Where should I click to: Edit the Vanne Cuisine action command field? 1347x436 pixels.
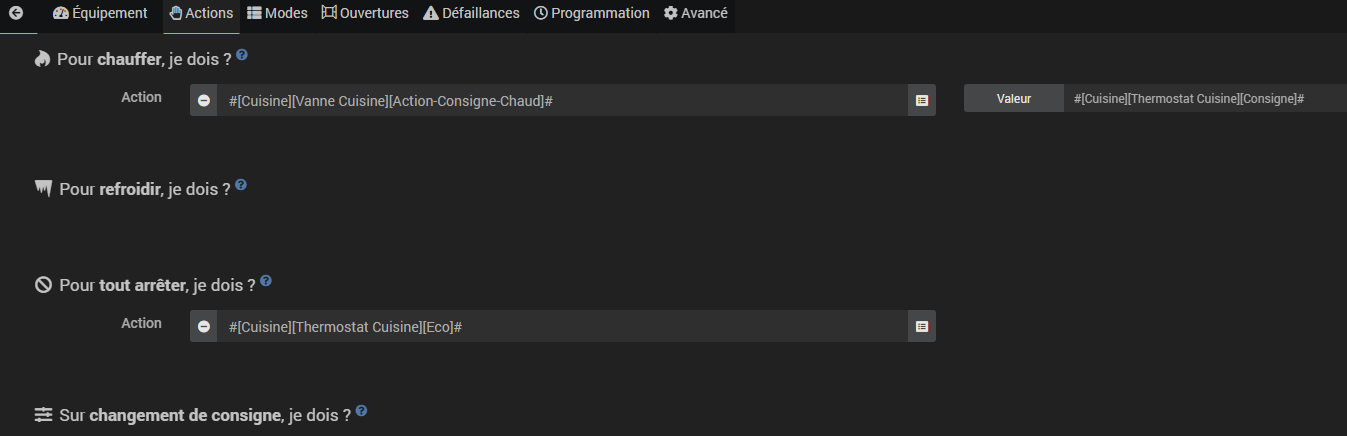(x=562, y=100)
